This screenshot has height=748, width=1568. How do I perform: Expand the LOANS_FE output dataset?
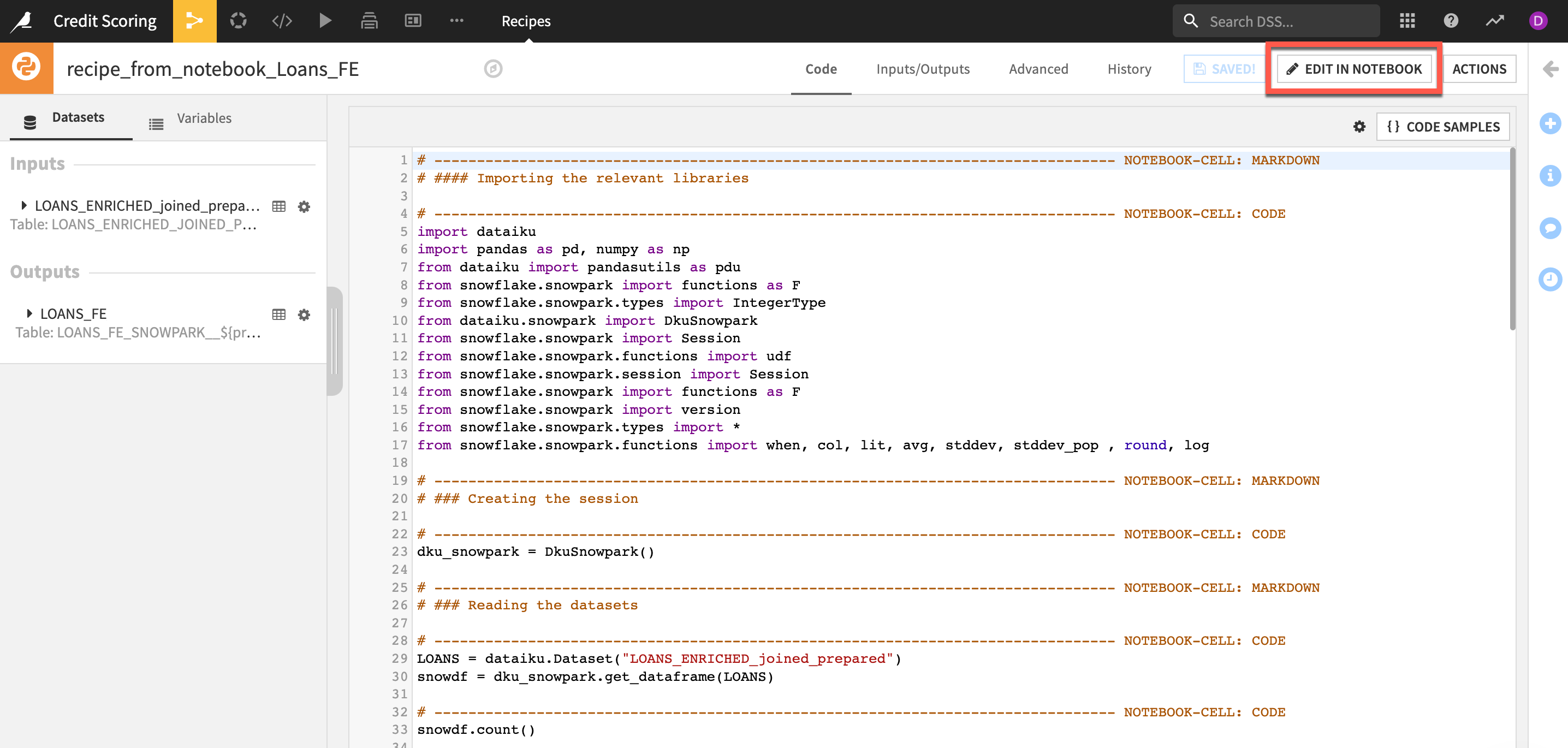(28, 313)
